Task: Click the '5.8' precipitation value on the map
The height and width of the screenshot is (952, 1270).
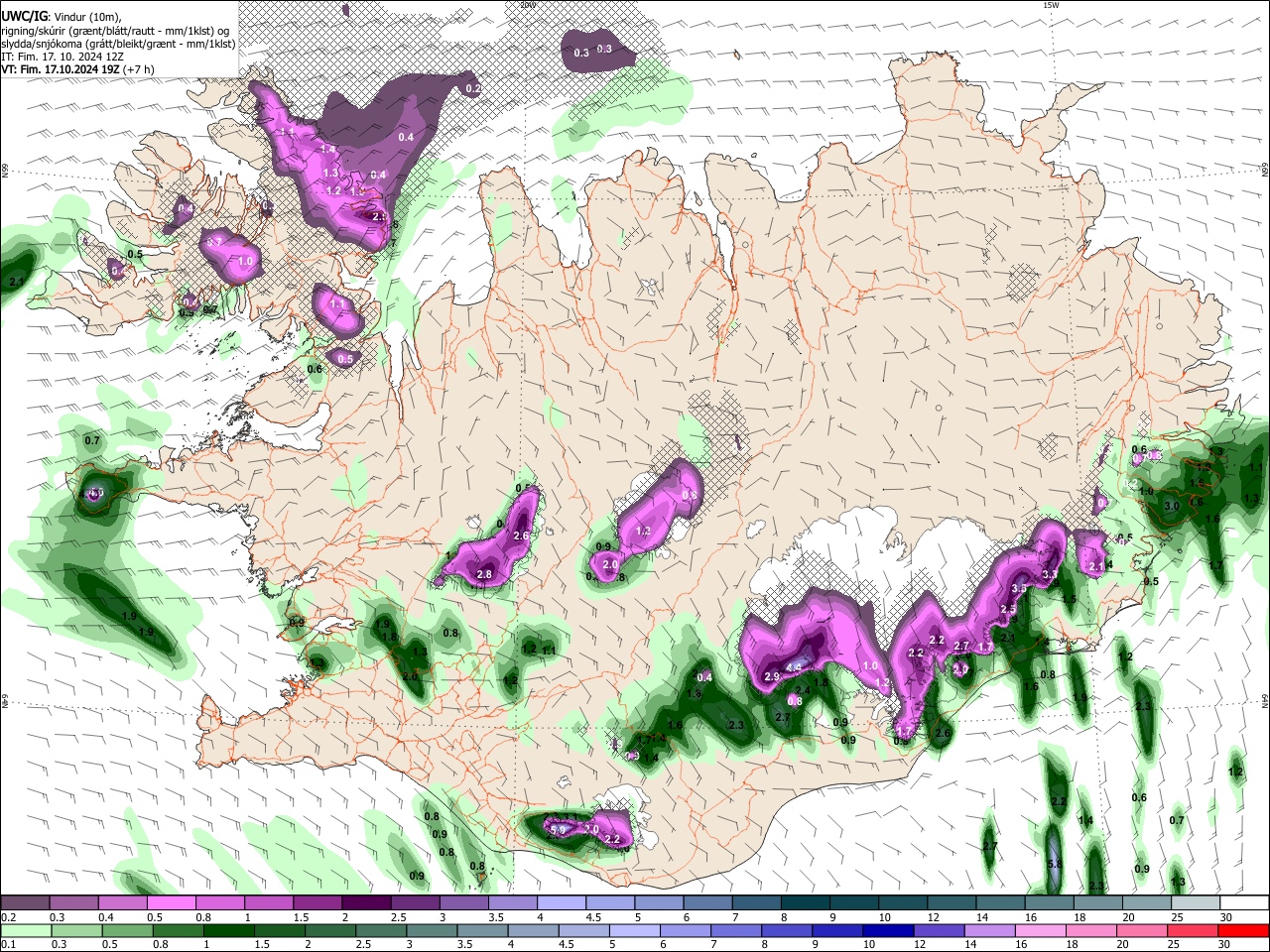Action: 1055,865
